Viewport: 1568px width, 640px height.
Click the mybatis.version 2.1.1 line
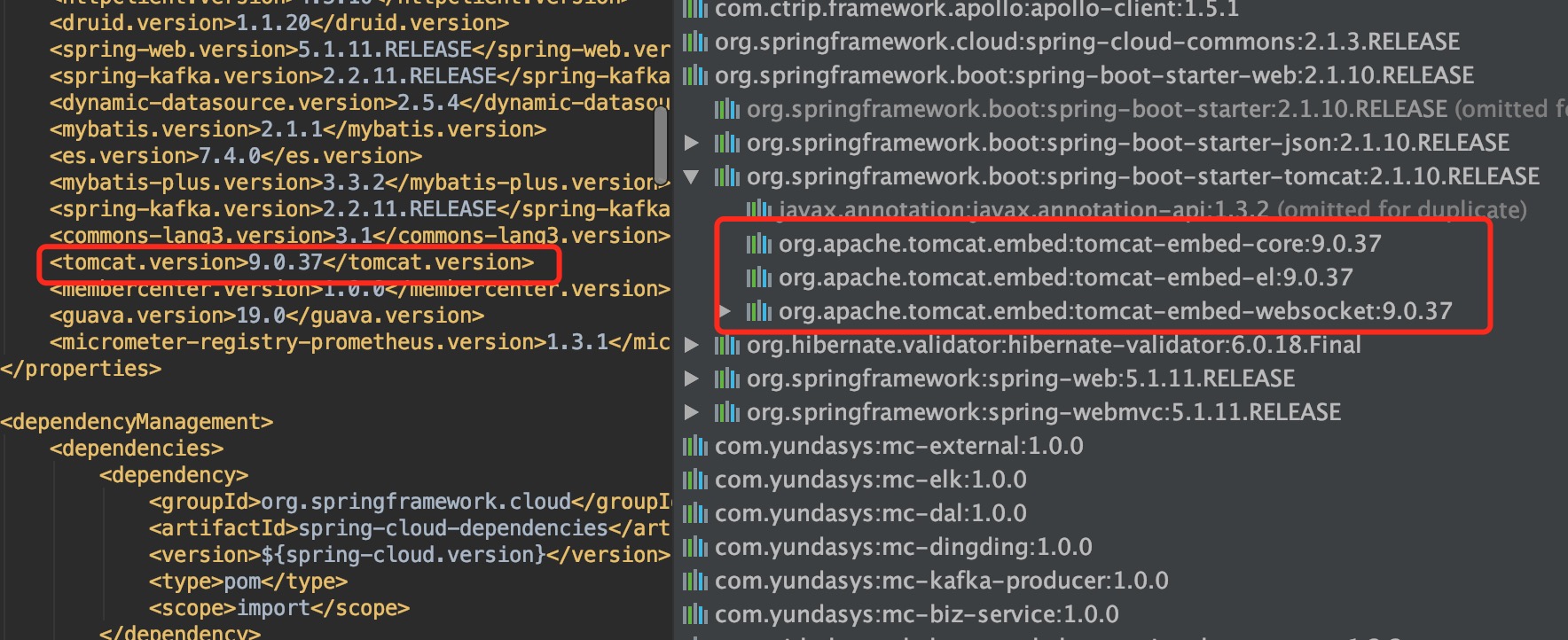coord(298,129)
